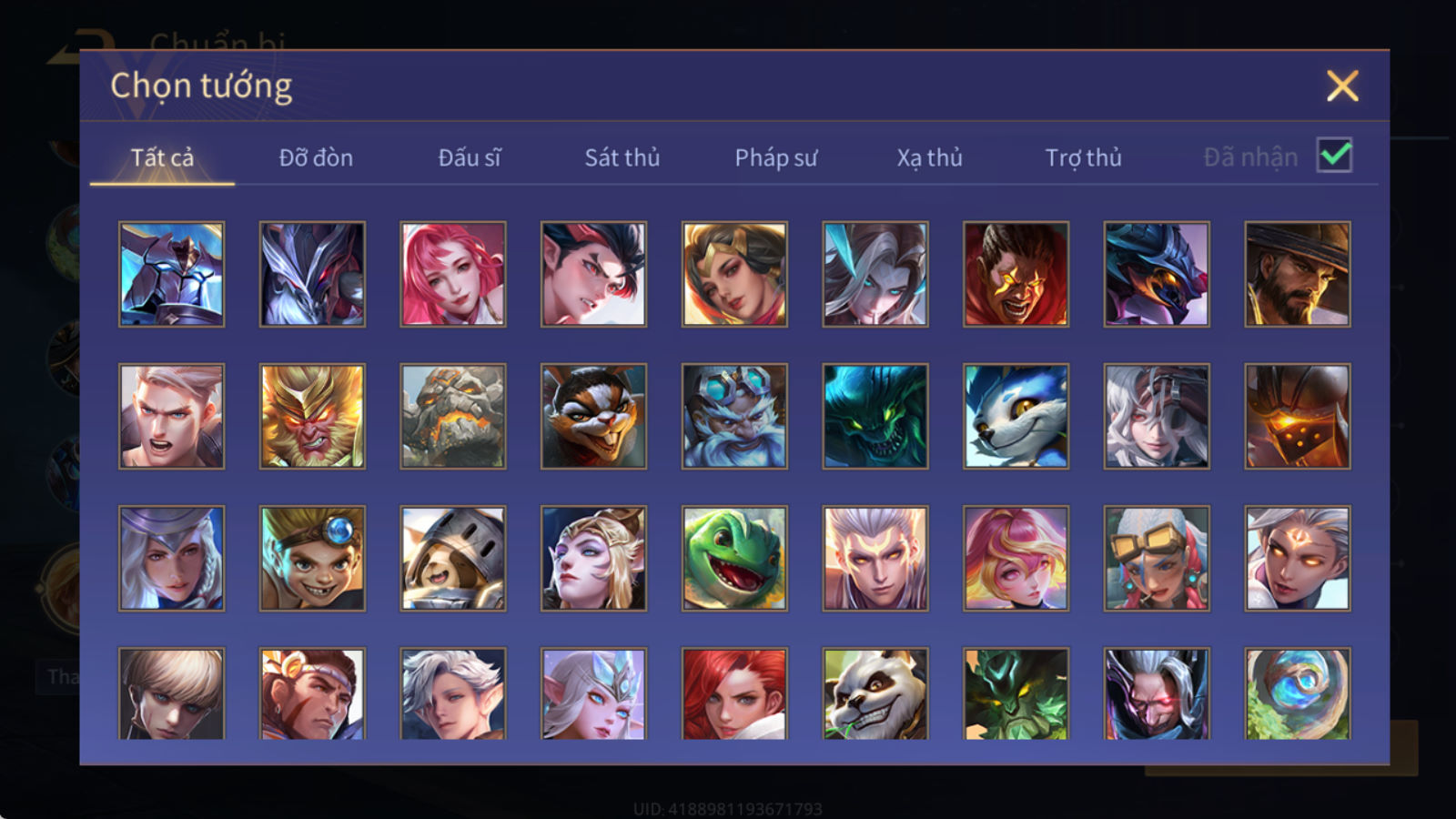This screenshot has width=1456, height=819.
Task: Select the dwarf with goggles and blue beard
Action: pos(734,416)
